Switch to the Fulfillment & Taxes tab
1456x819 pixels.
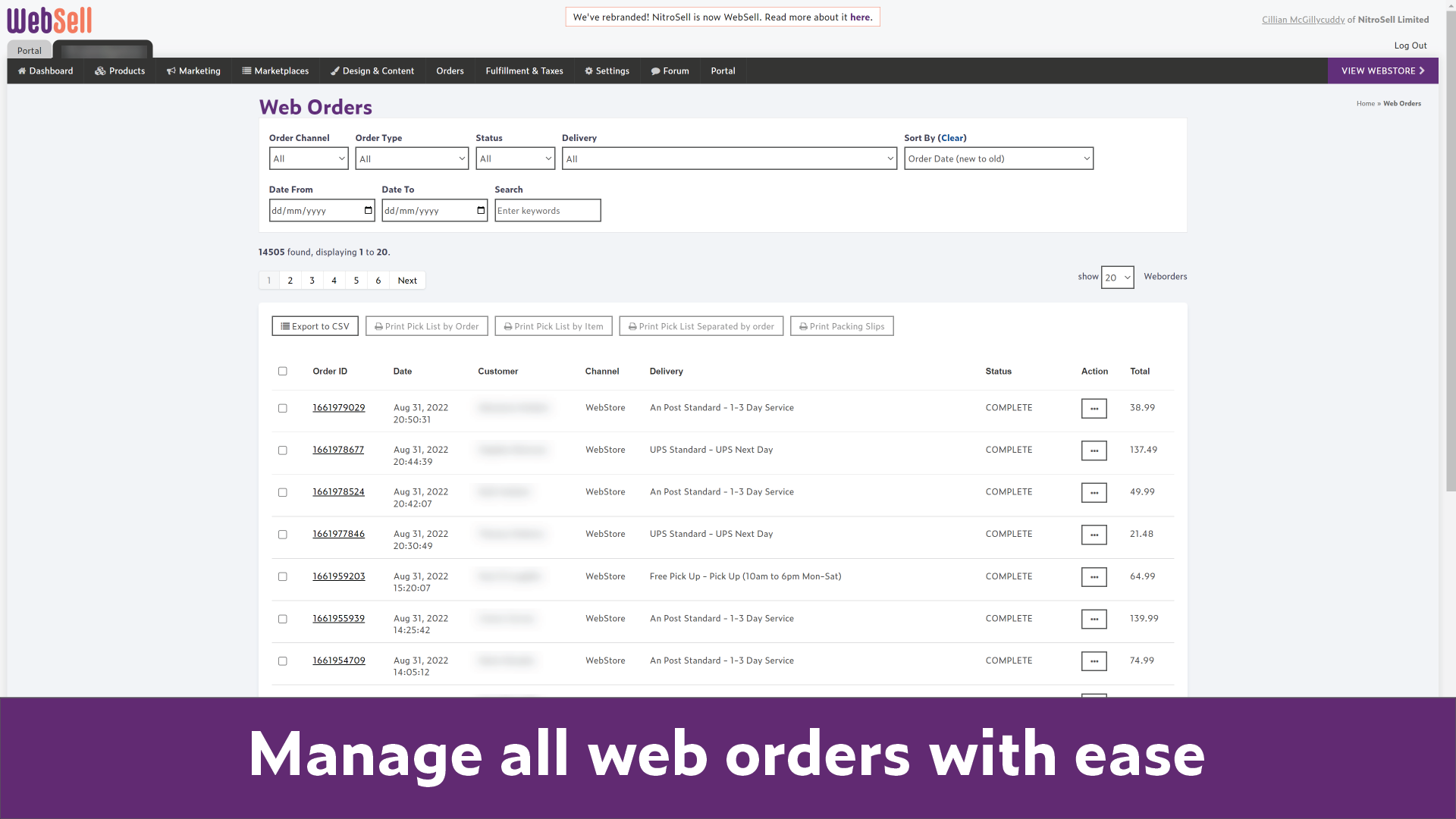pos(524,71)
